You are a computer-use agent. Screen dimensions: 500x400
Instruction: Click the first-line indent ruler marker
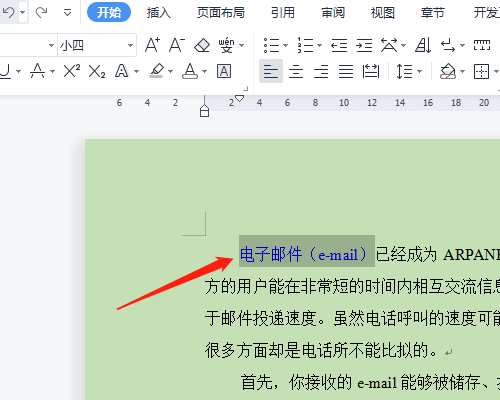239,98
